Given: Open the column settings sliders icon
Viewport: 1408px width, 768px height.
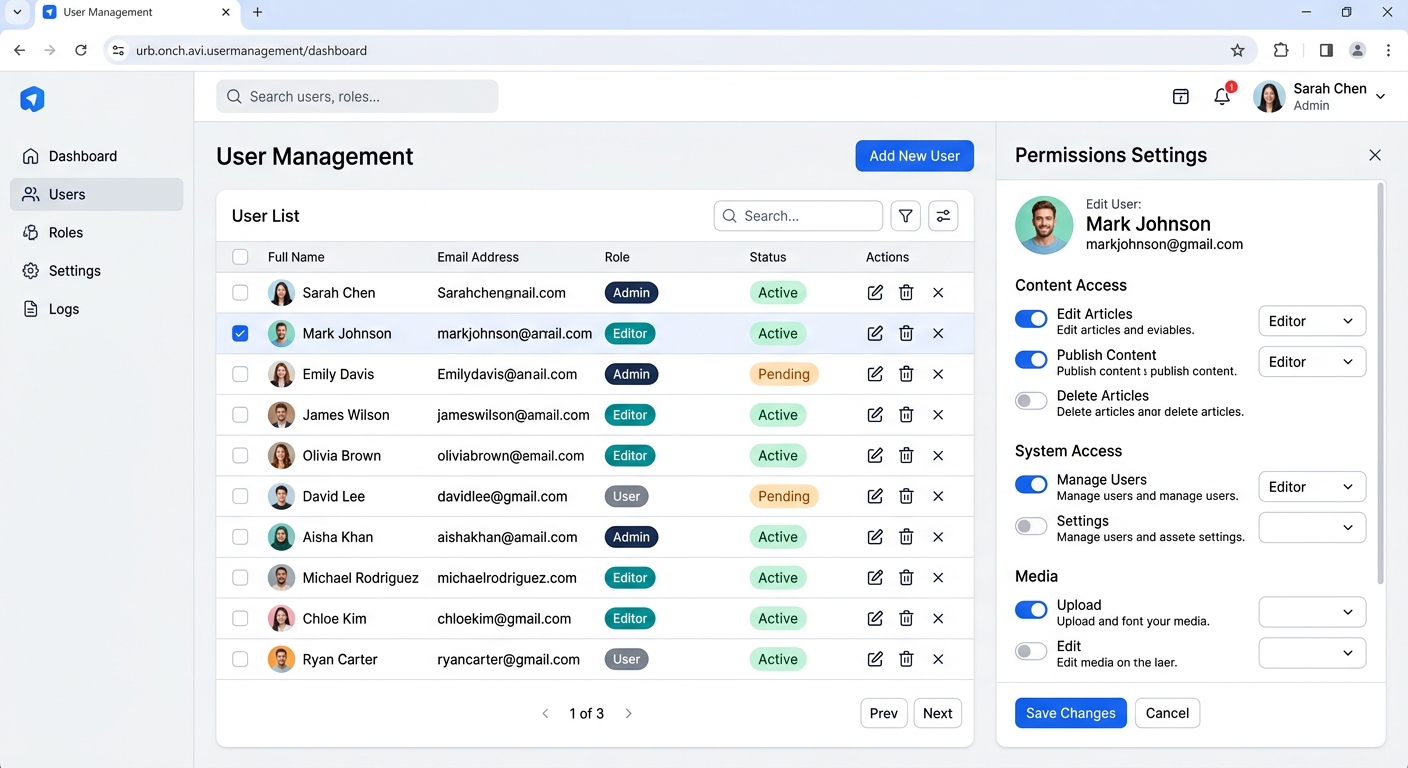Looking at the screenshot, I should coord(943,216).
